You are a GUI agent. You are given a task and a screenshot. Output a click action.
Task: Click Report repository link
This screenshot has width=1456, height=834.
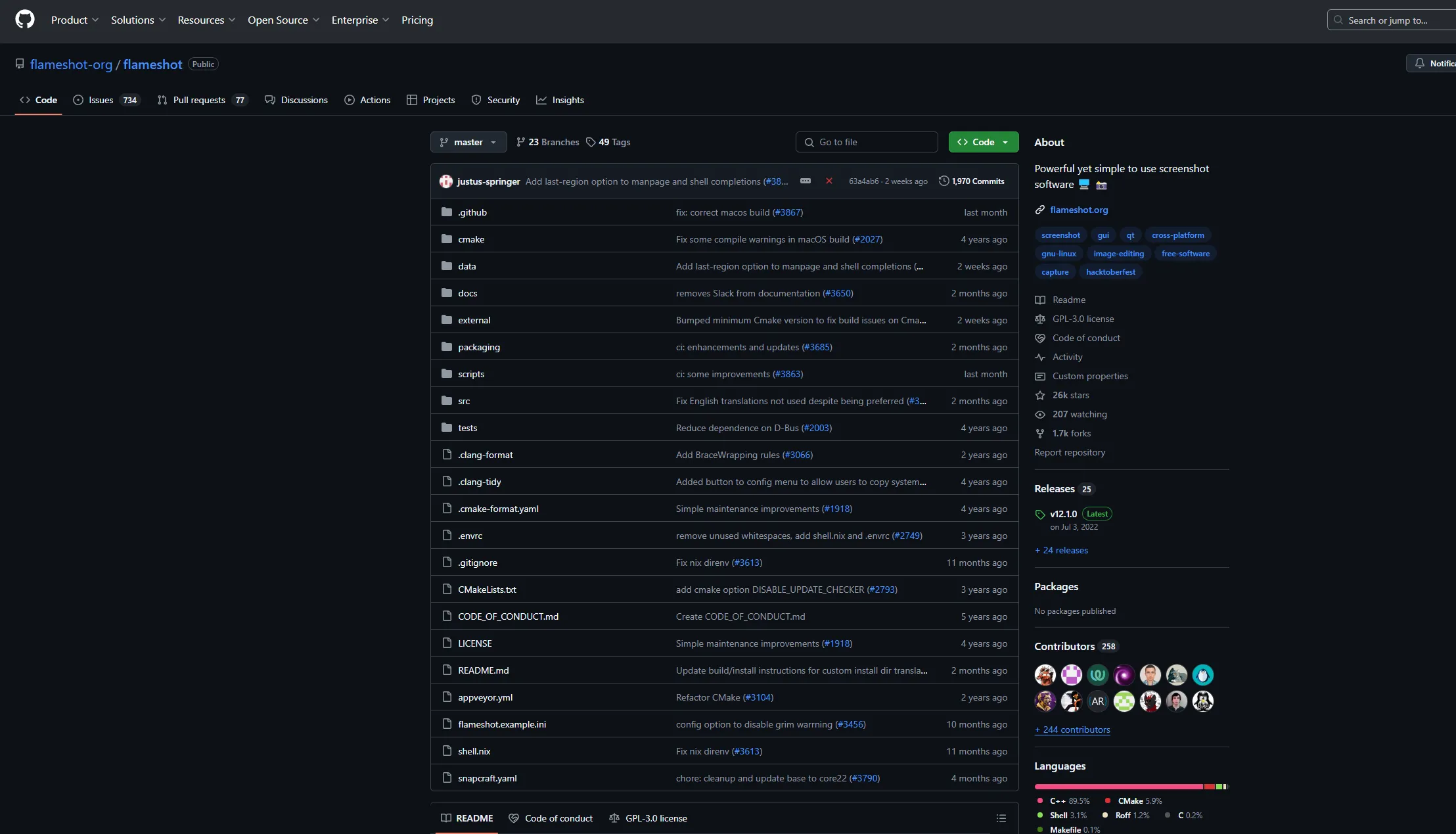point(1070,452)
